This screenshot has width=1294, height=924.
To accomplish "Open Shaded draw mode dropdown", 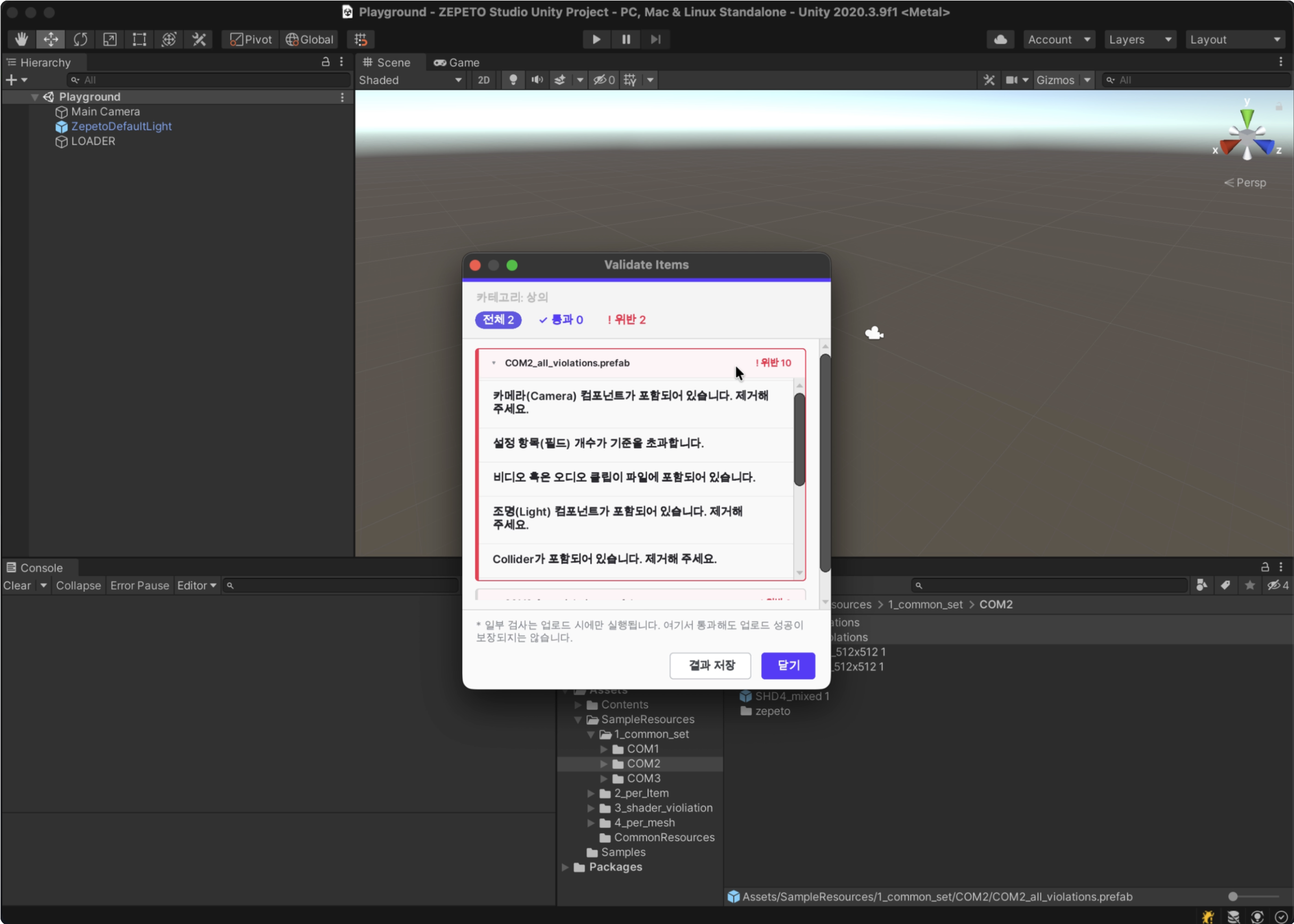I will click(410, 80).
